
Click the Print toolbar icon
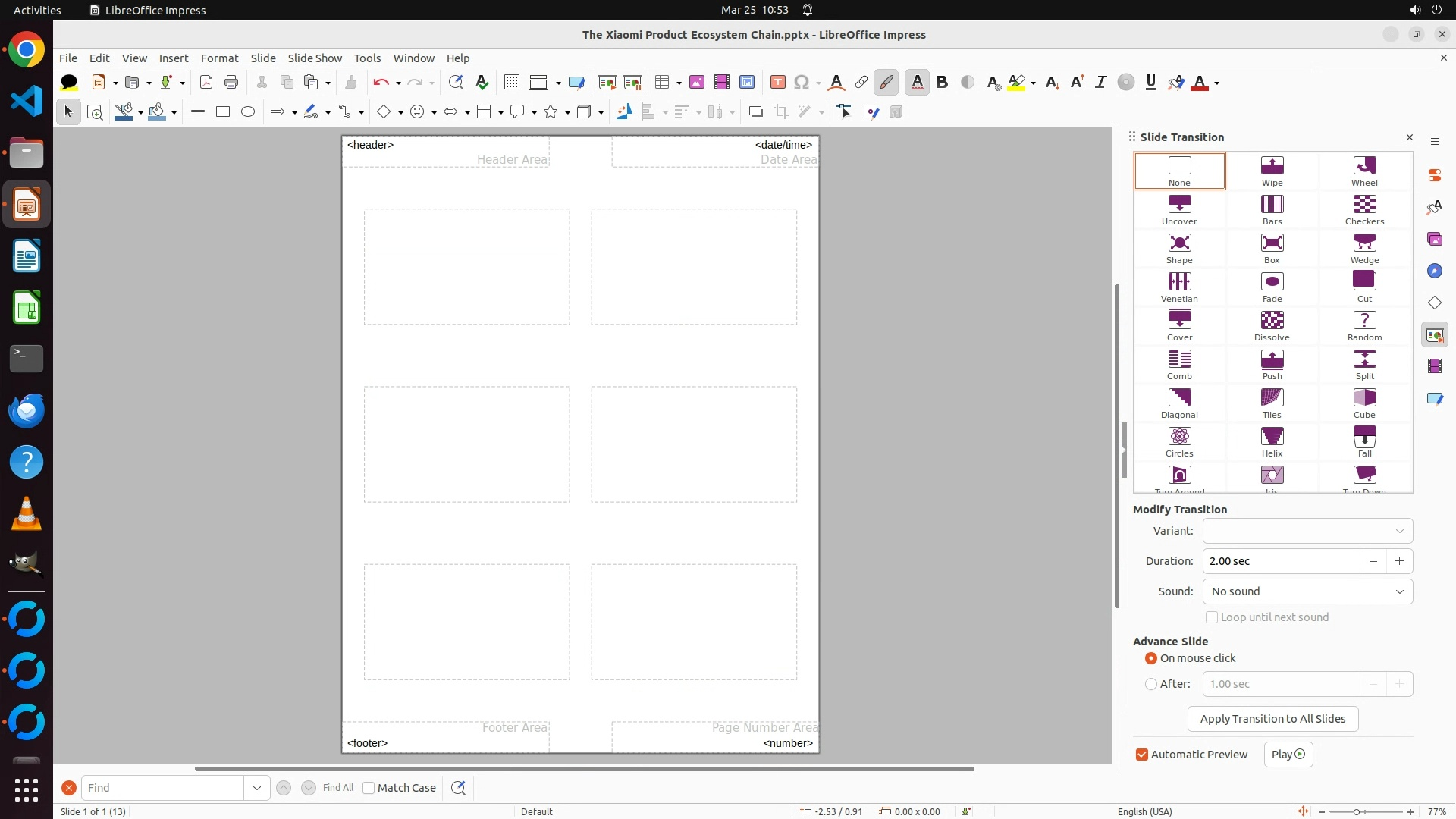231,83
